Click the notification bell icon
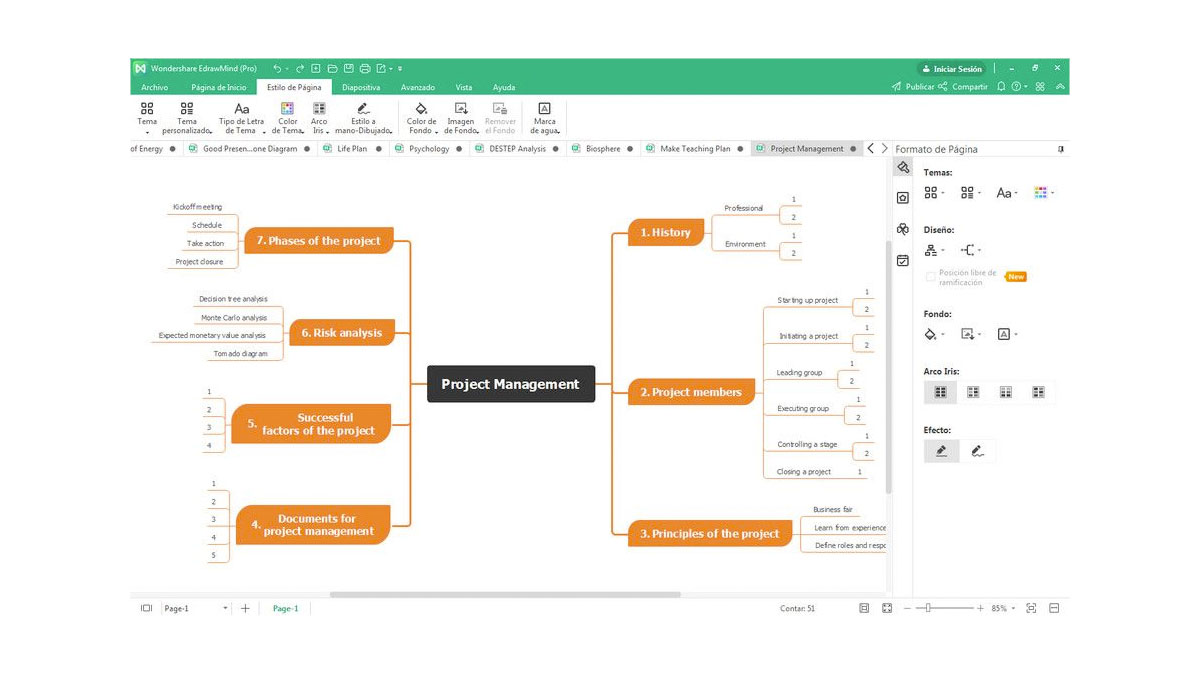This screenshot has width=1200, height=675. [x=1001, y=87]
